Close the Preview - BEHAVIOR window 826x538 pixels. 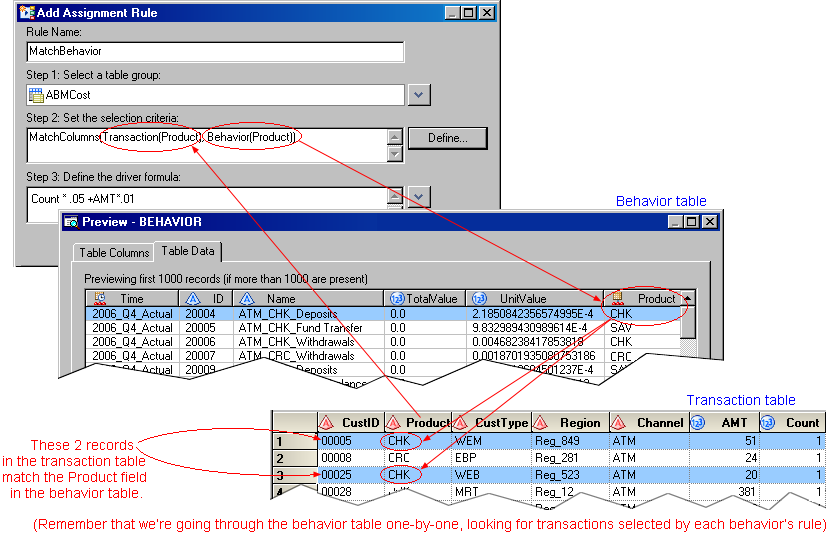pyautogui.click(x=708, y=222)
